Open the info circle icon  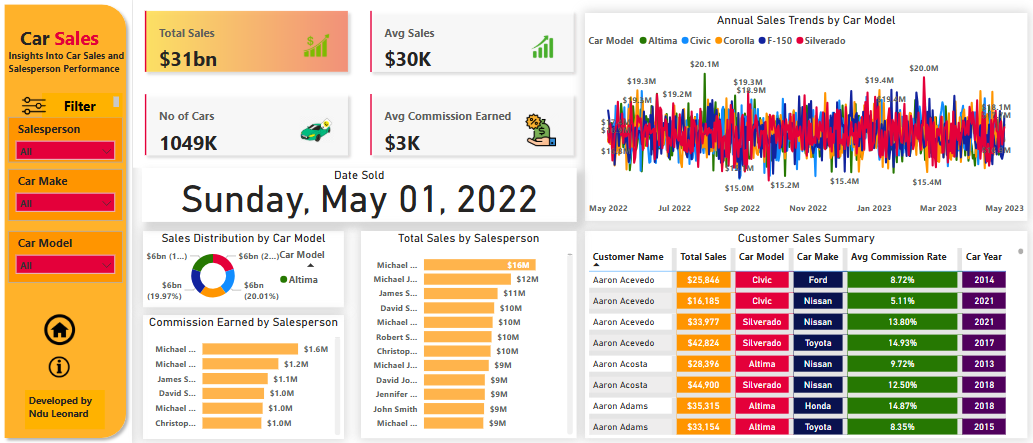59,367
